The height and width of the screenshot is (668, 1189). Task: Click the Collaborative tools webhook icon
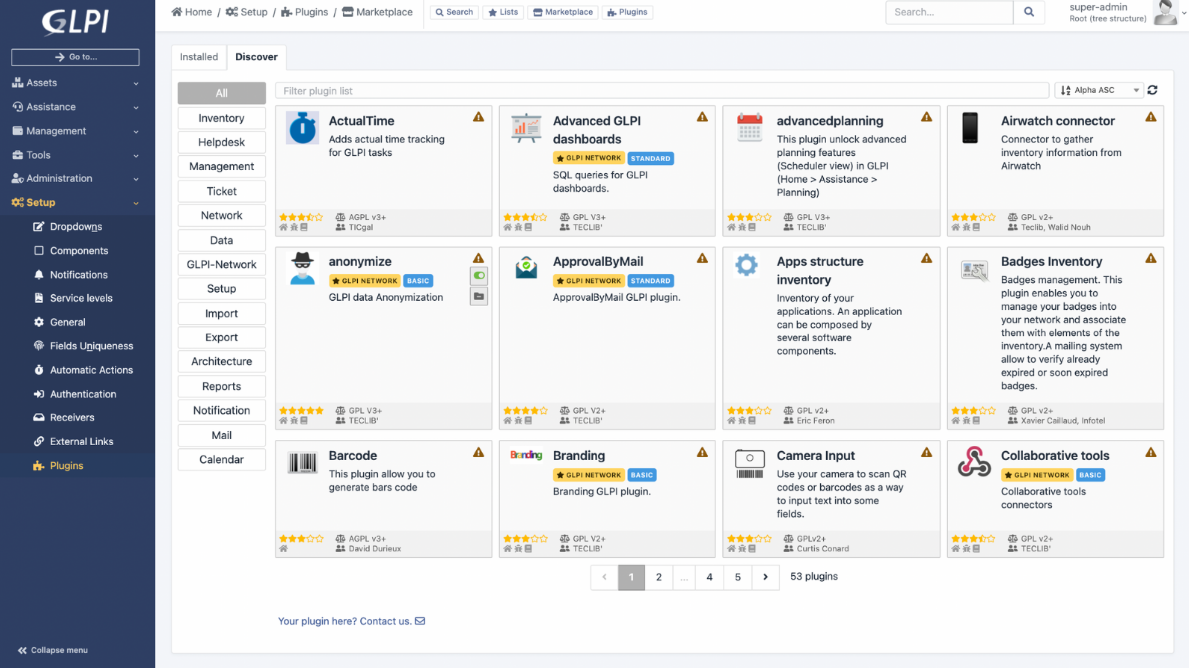click(974, 462)
